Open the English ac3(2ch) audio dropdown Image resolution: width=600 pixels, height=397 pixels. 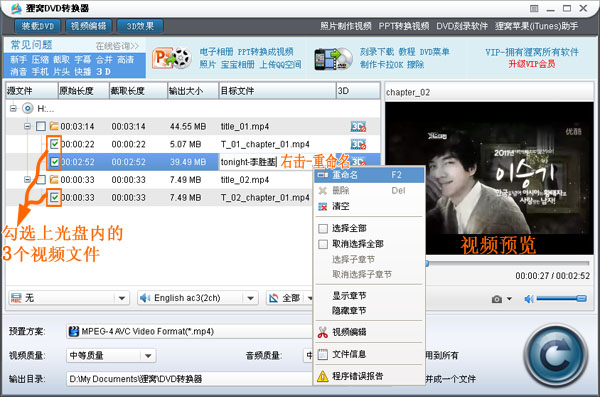pos(197,298)
